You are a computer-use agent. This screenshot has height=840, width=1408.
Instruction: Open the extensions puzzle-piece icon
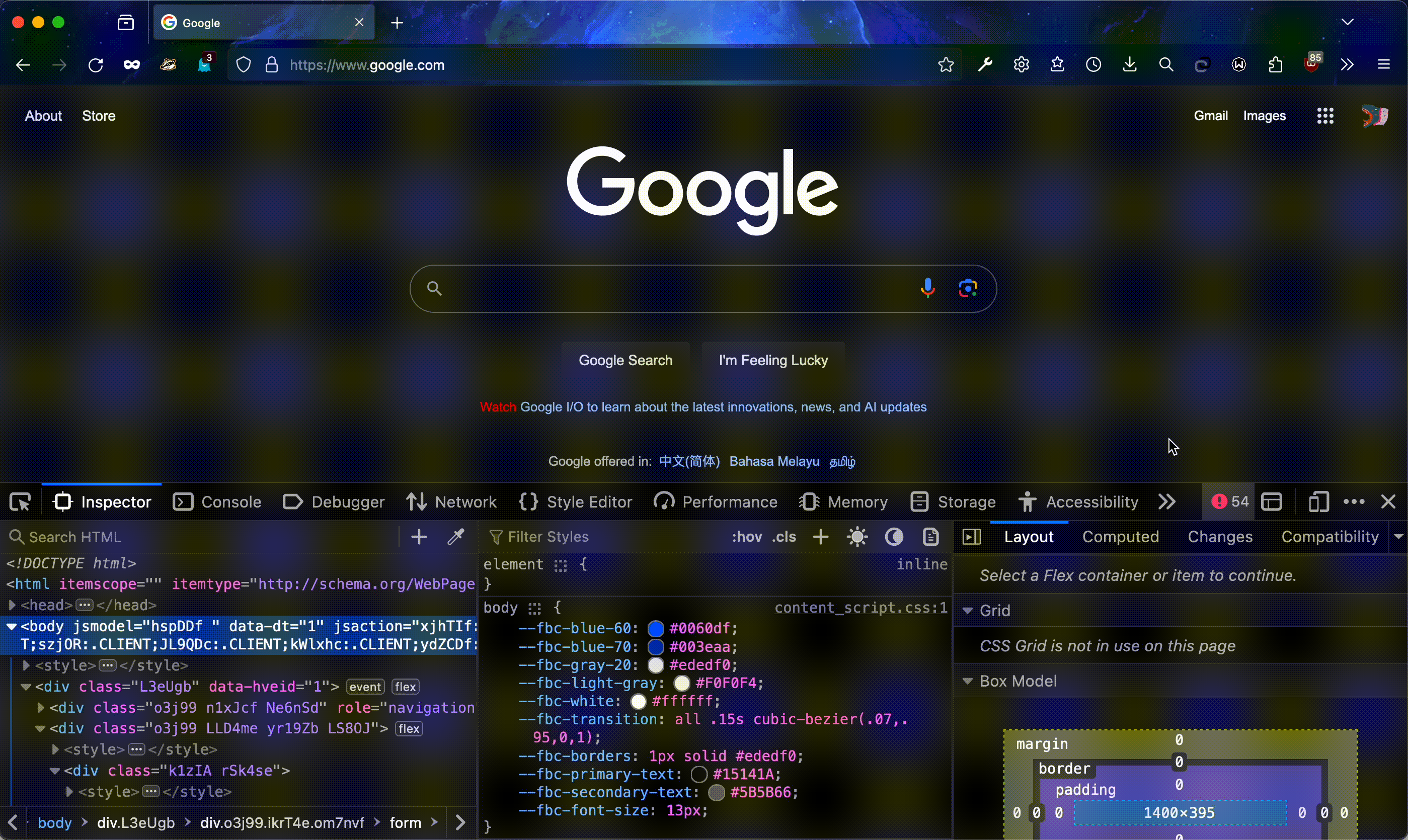(x=1275, y=65)
